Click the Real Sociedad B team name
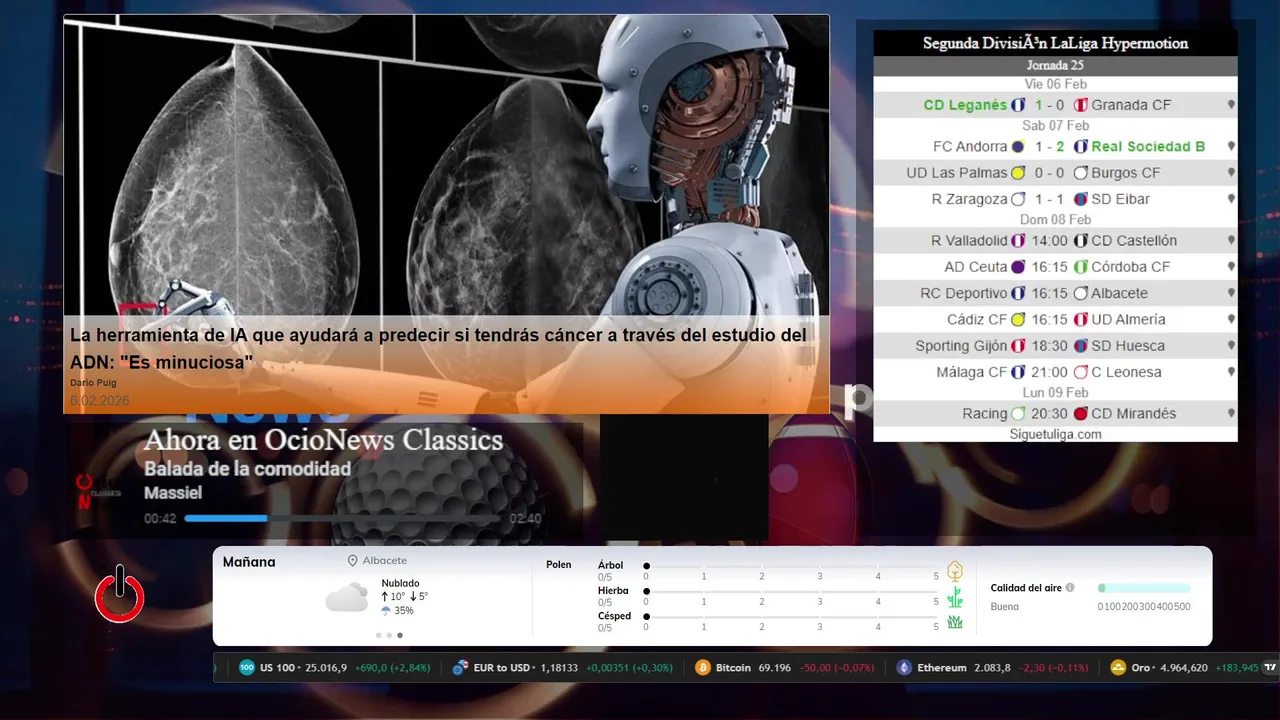This screenshot has height=720, width=1280. (x=1148, y=146)
